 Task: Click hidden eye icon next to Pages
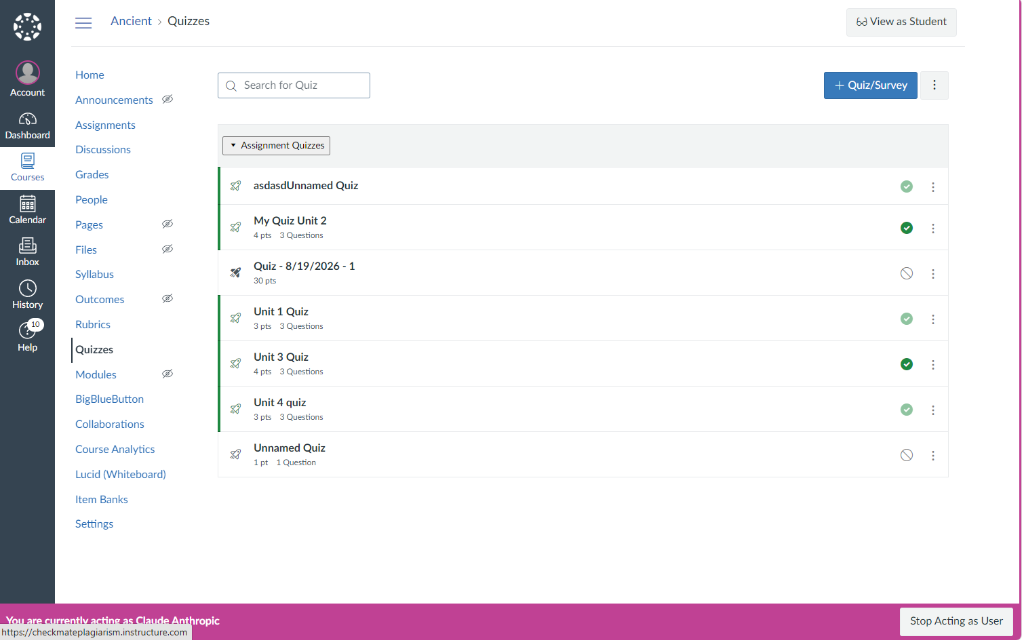point(168,224)
